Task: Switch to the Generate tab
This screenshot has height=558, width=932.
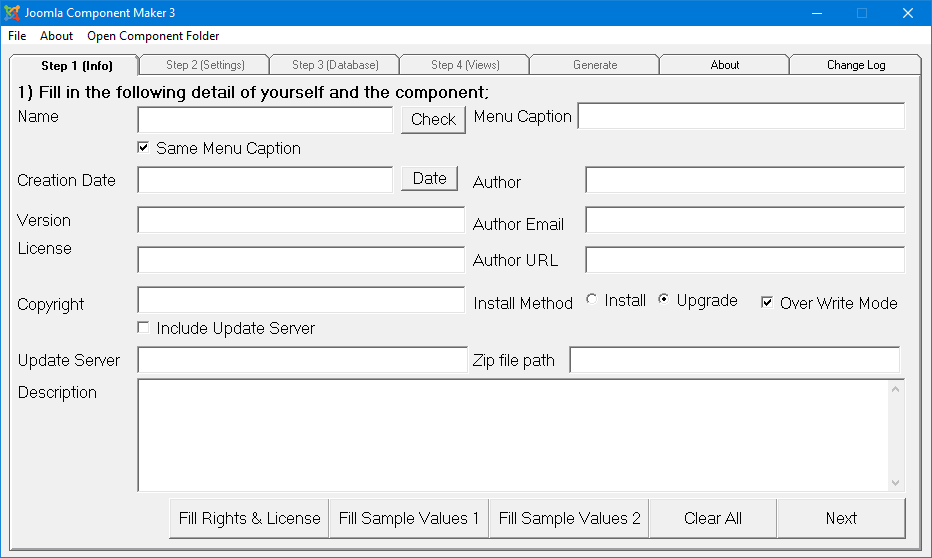Action: click(x=594, y=65)
